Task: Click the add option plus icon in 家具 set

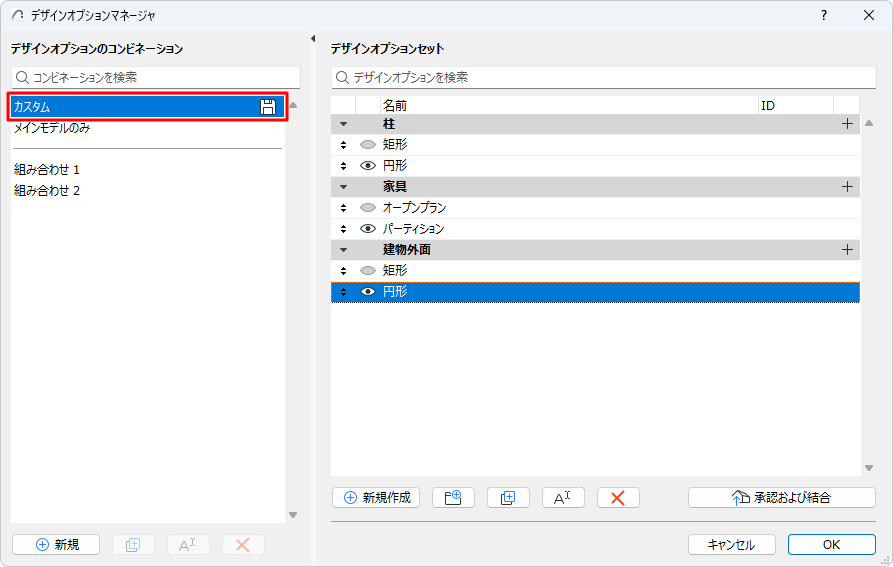Action: [847, 187]
